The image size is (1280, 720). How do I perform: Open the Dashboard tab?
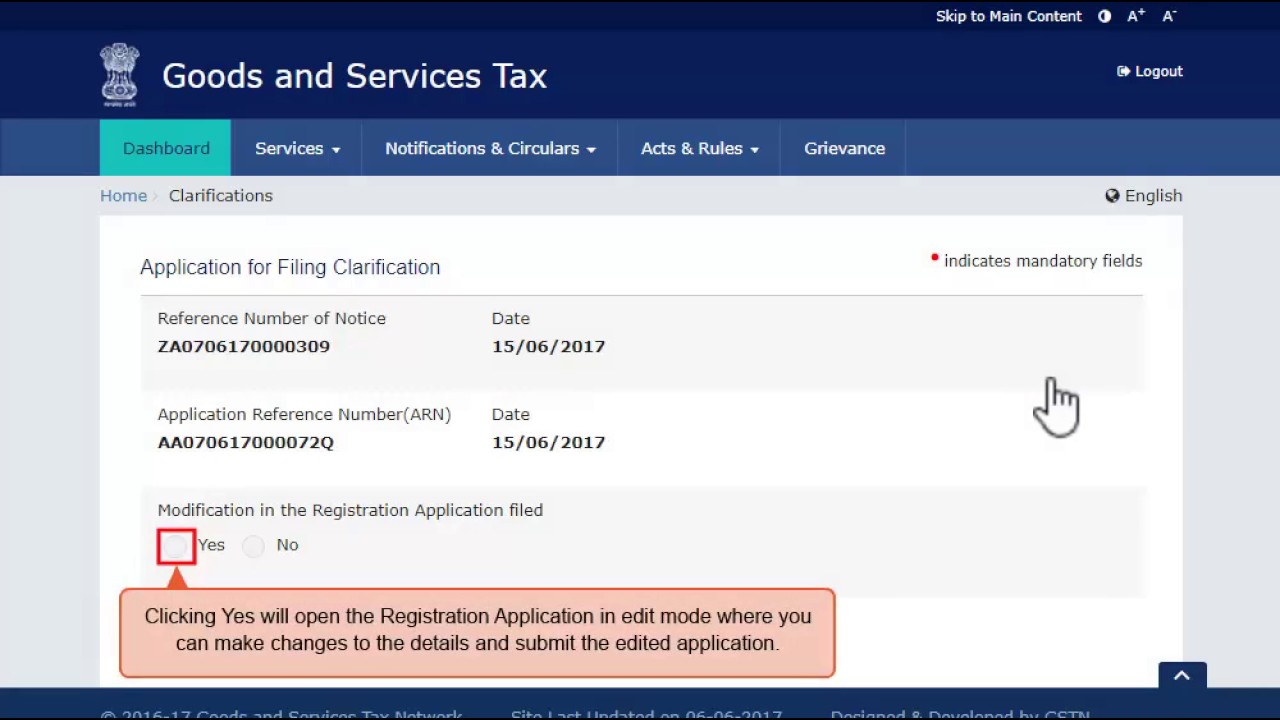[166, 148]
